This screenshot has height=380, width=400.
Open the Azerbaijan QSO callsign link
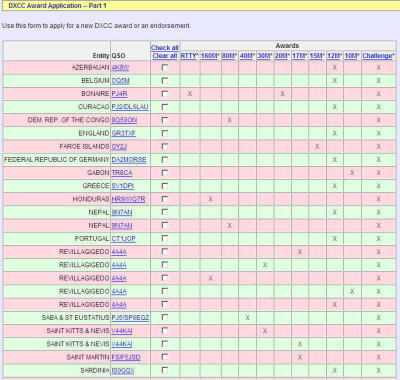point(120,68)
